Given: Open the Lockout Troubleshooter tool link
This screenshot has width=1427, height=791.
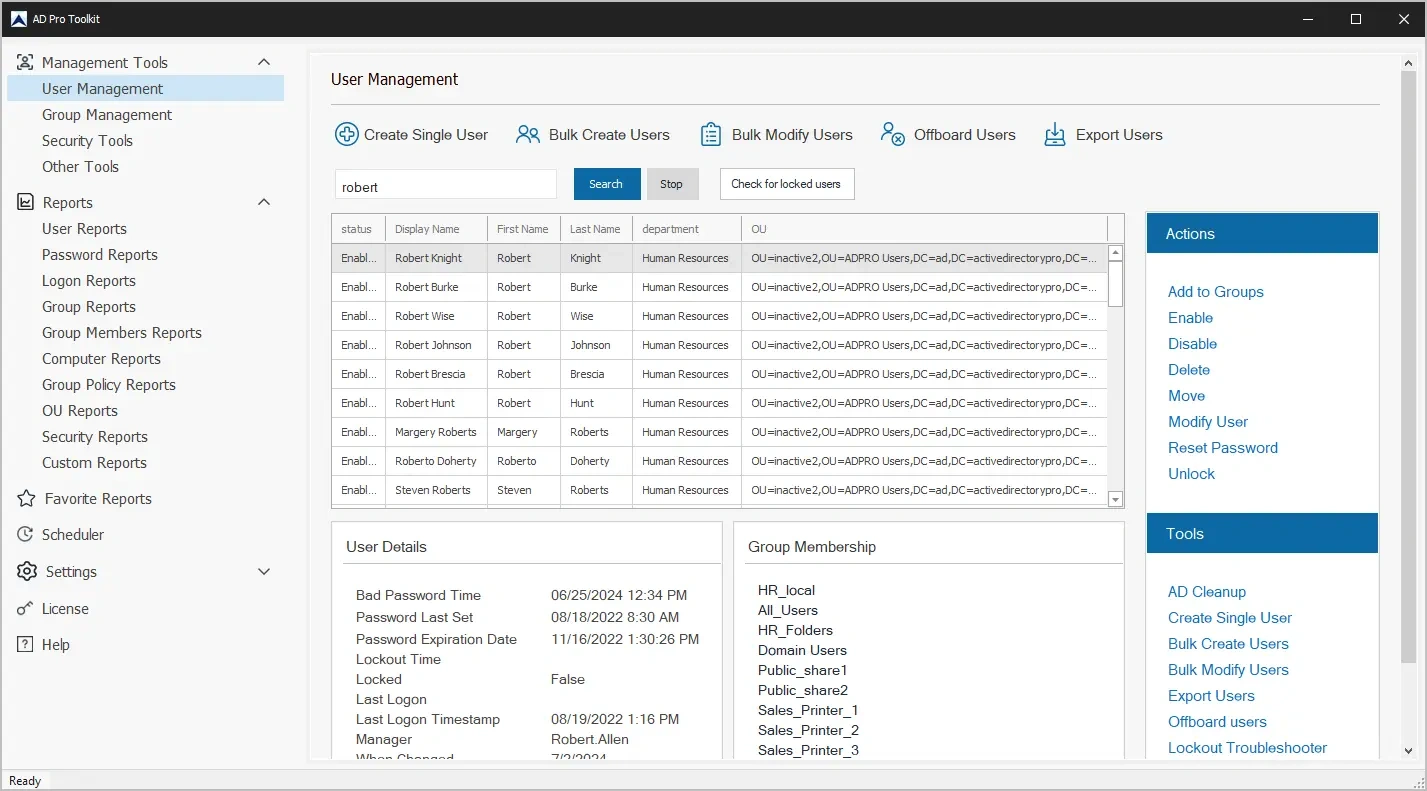Looking at the screenshot, I should [1247, 748].
